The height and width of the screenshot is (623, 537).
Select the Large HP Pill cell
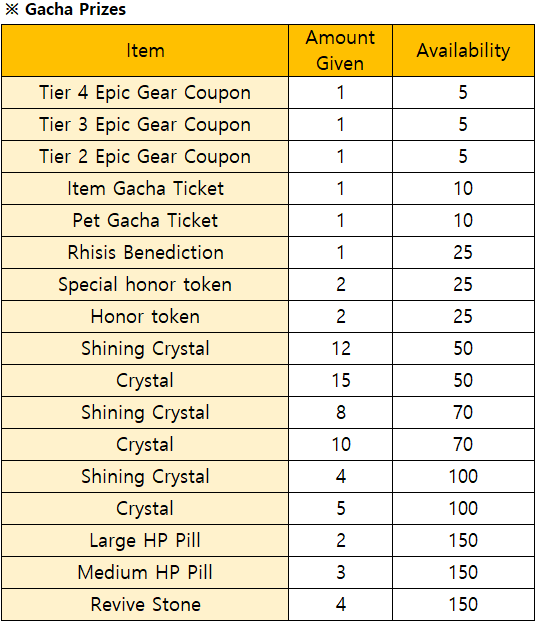pyautogui.click(x=145, y=540)
